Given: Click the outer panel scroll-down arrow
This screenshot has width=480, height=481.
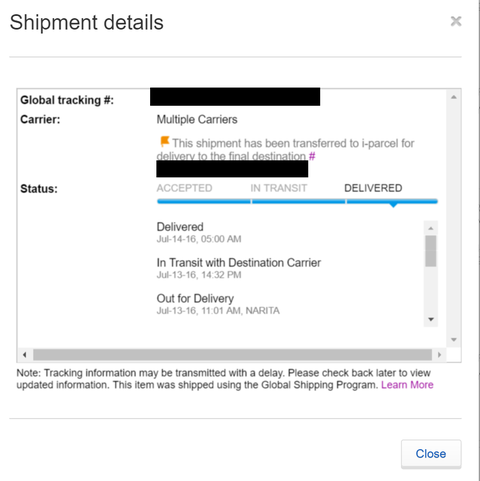Looking at the screenshot, I should click(454, 340).
